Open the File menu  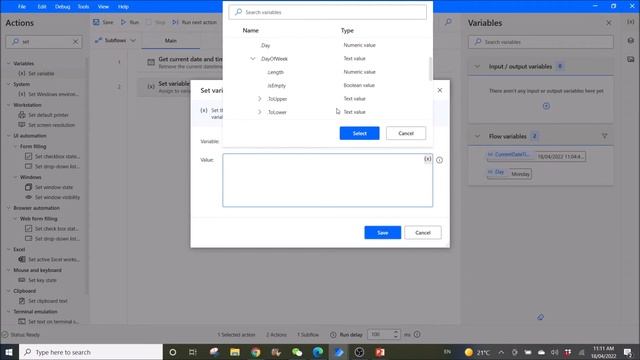22,7
